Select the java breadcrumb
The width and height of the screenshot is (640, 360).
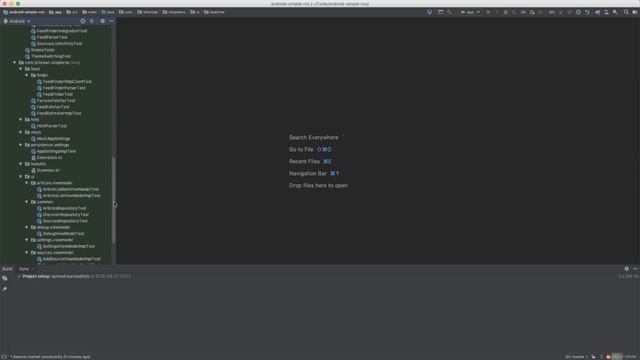[x=108, y=12]
